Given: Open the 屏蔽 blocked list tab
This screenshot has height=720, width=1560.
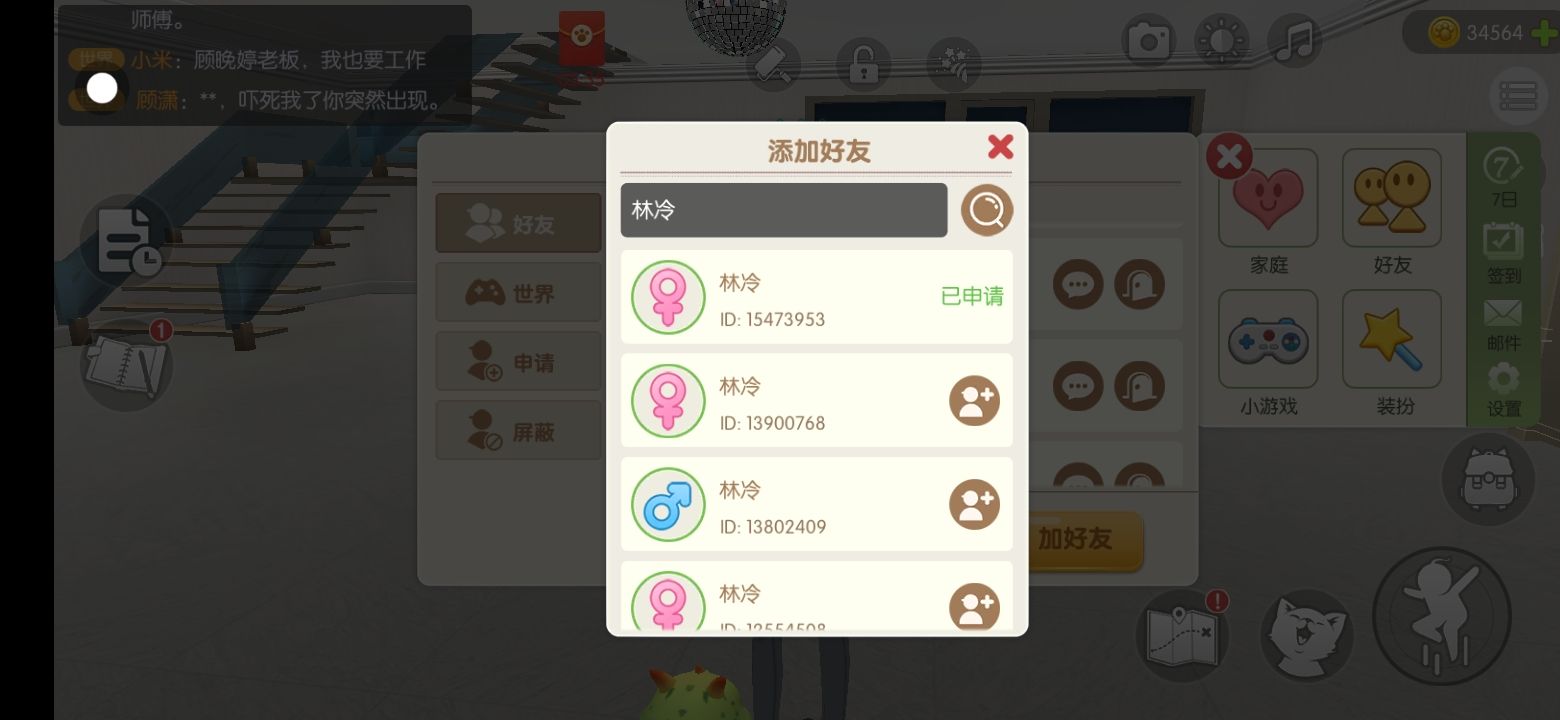Looking at the screenshot, I should pyautogui.click(x=518, y=431).
